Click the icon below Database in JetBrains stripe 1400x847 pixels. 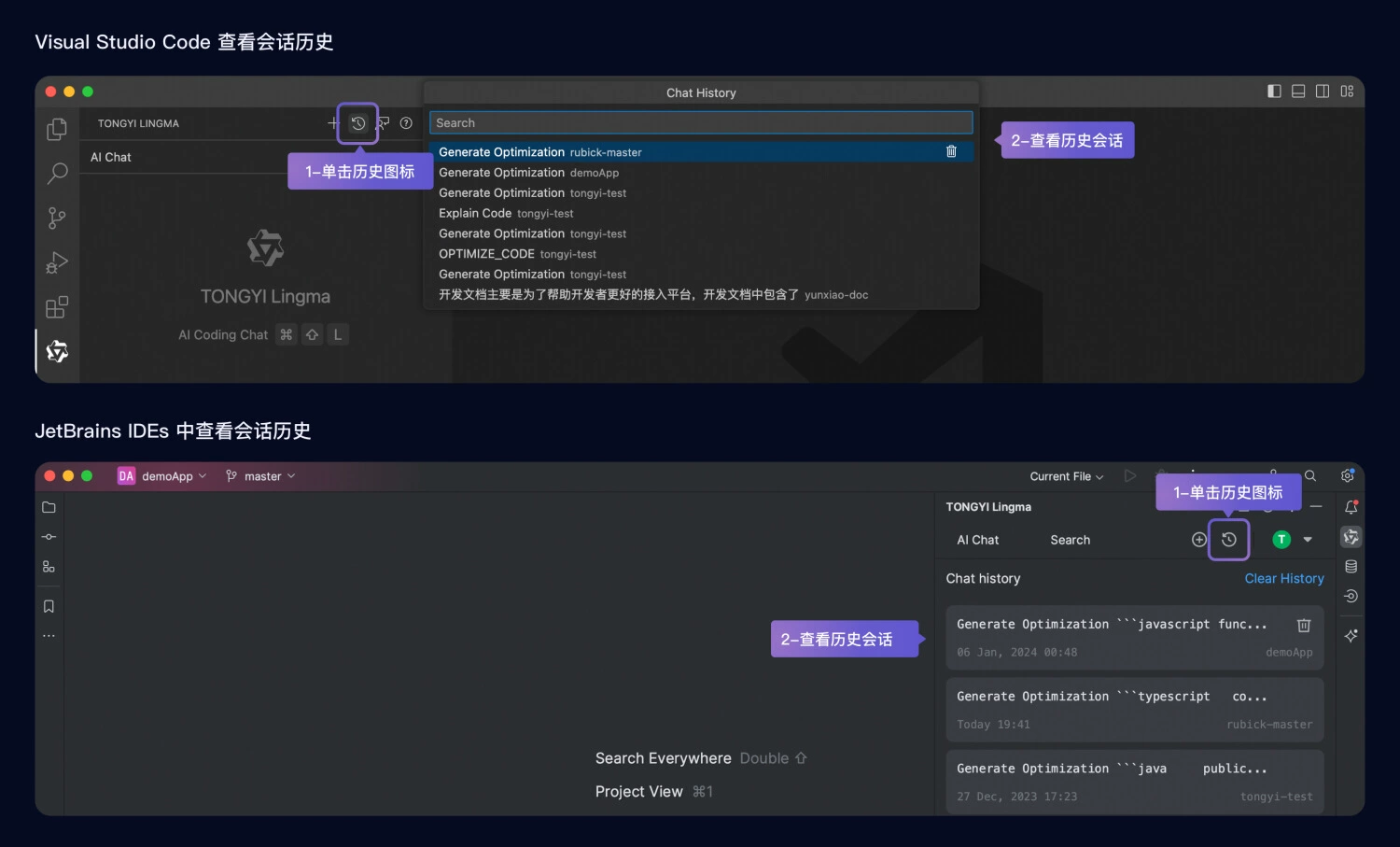(1351, 597)
